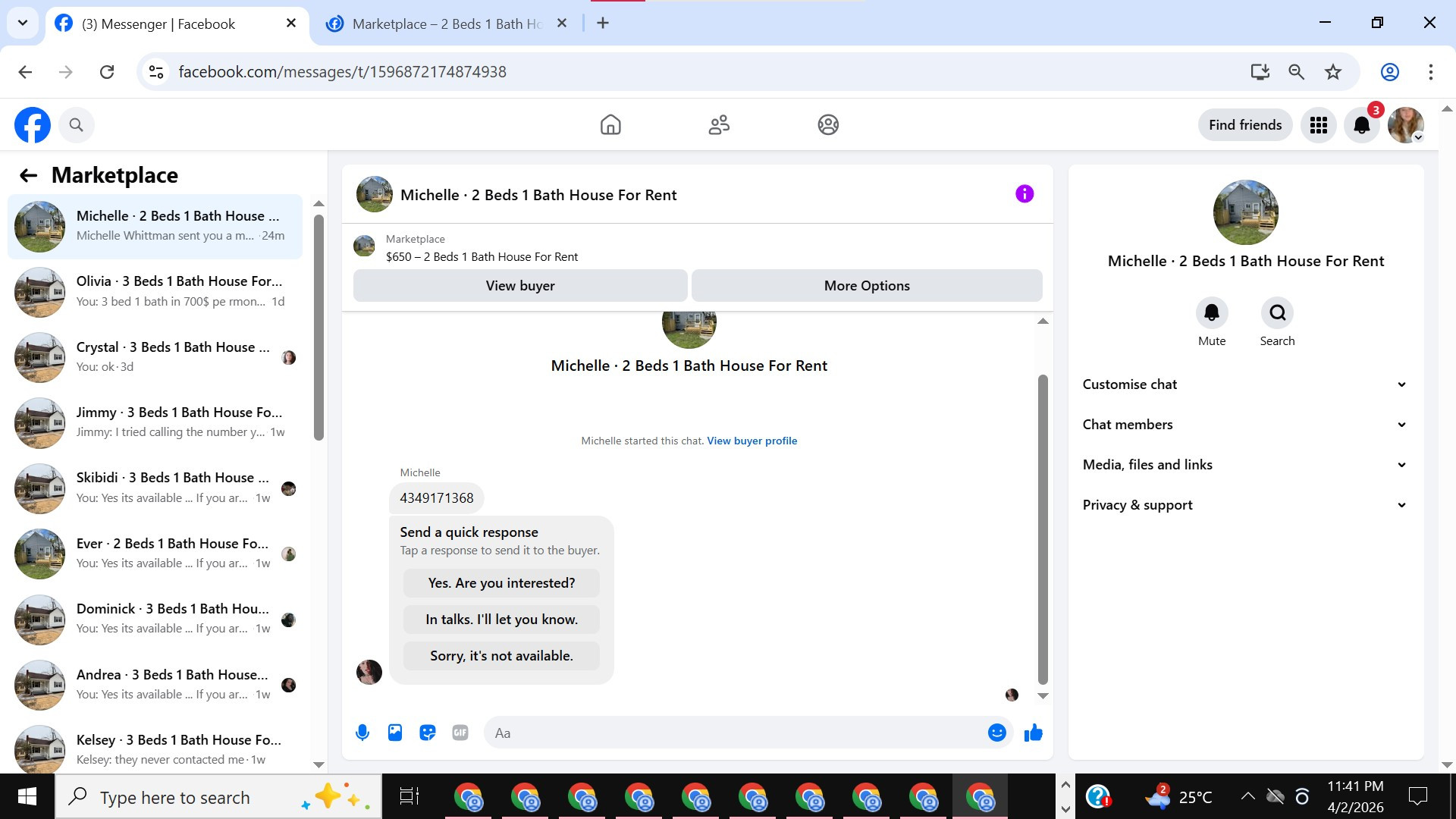Search in conversation using magnifier icon

coord(1277,312)
